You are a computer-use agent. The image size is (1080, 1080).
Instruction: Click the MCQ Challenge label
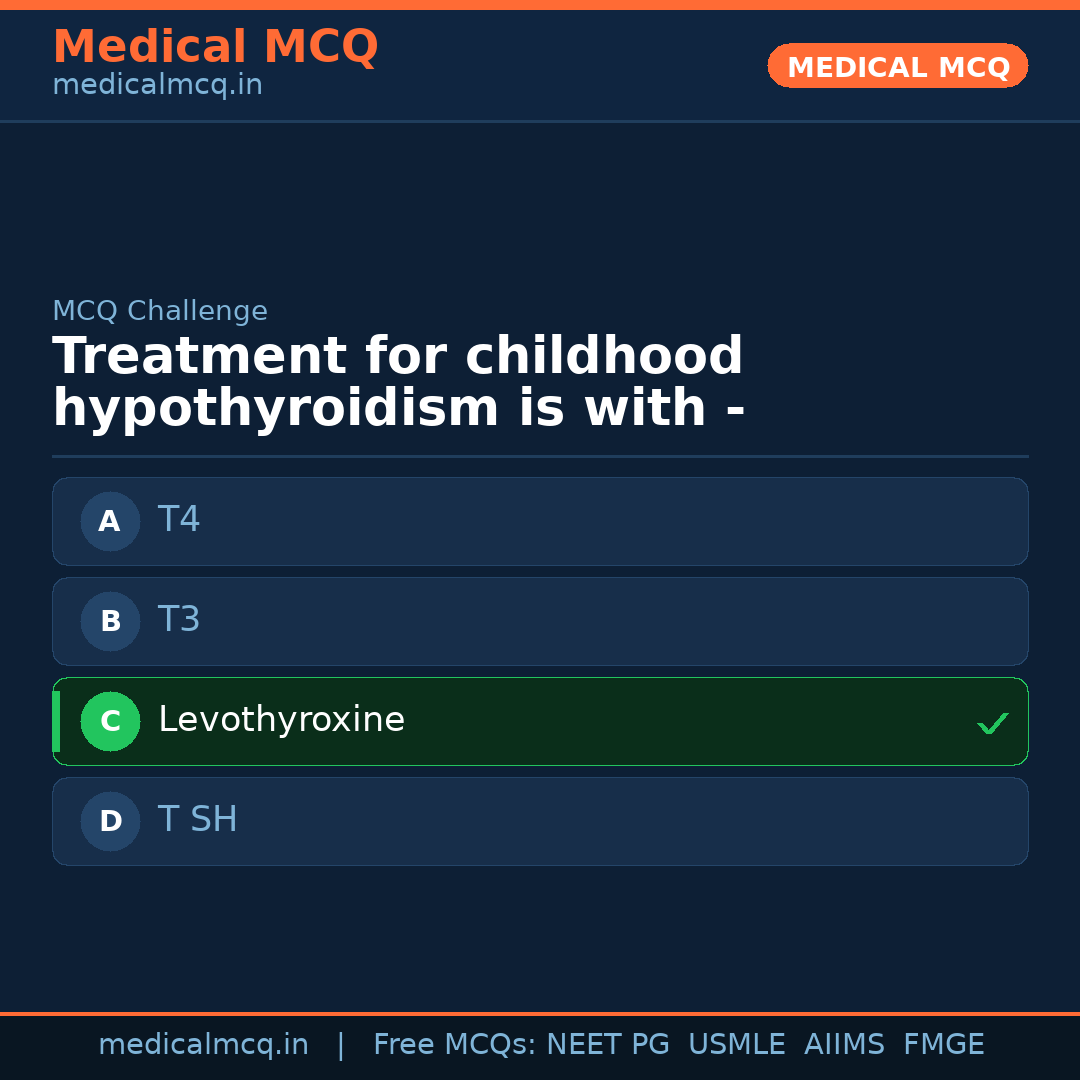click(x=160, y=311)
